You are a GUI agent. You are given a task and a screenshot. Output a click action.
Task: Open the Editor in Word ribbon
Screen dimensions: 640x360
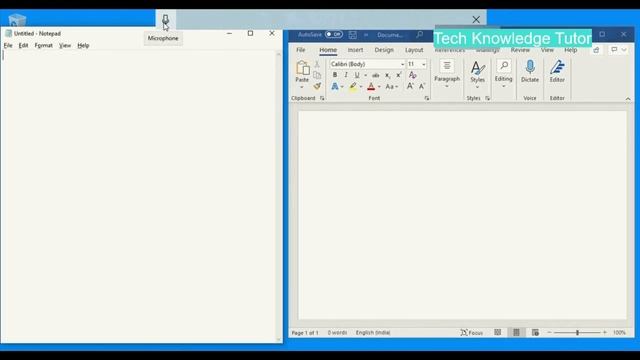[x=557, y=72]
